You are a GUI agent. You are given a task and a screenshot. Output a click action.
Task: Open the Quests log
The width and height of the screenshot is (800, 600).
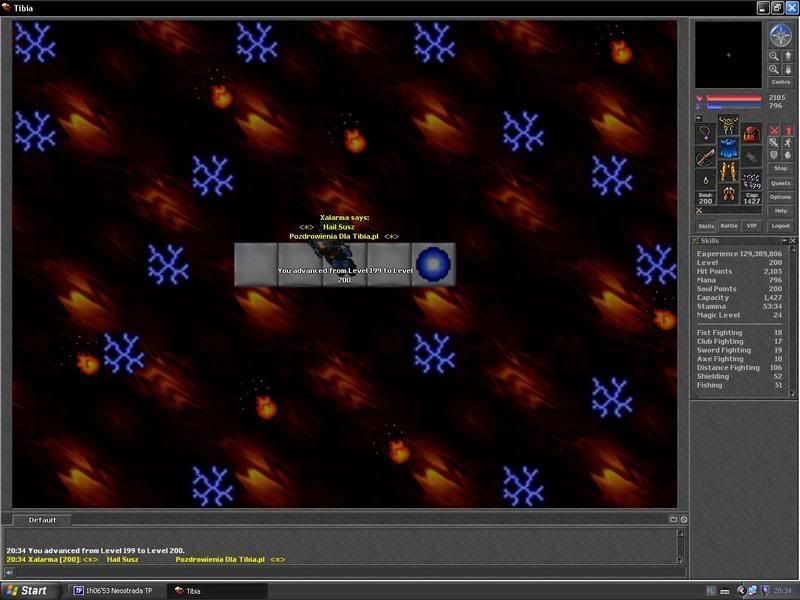pos(781,183)
